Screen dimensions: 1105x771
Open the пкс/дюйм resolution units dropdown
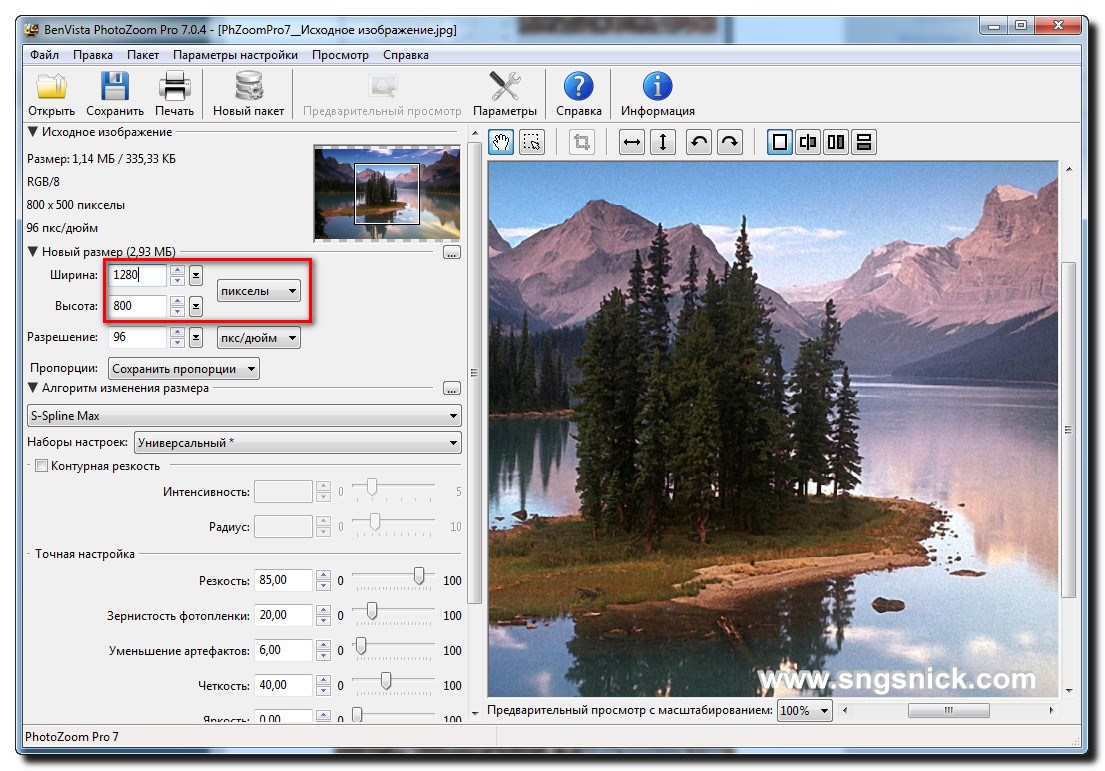[x=259, y=338]
